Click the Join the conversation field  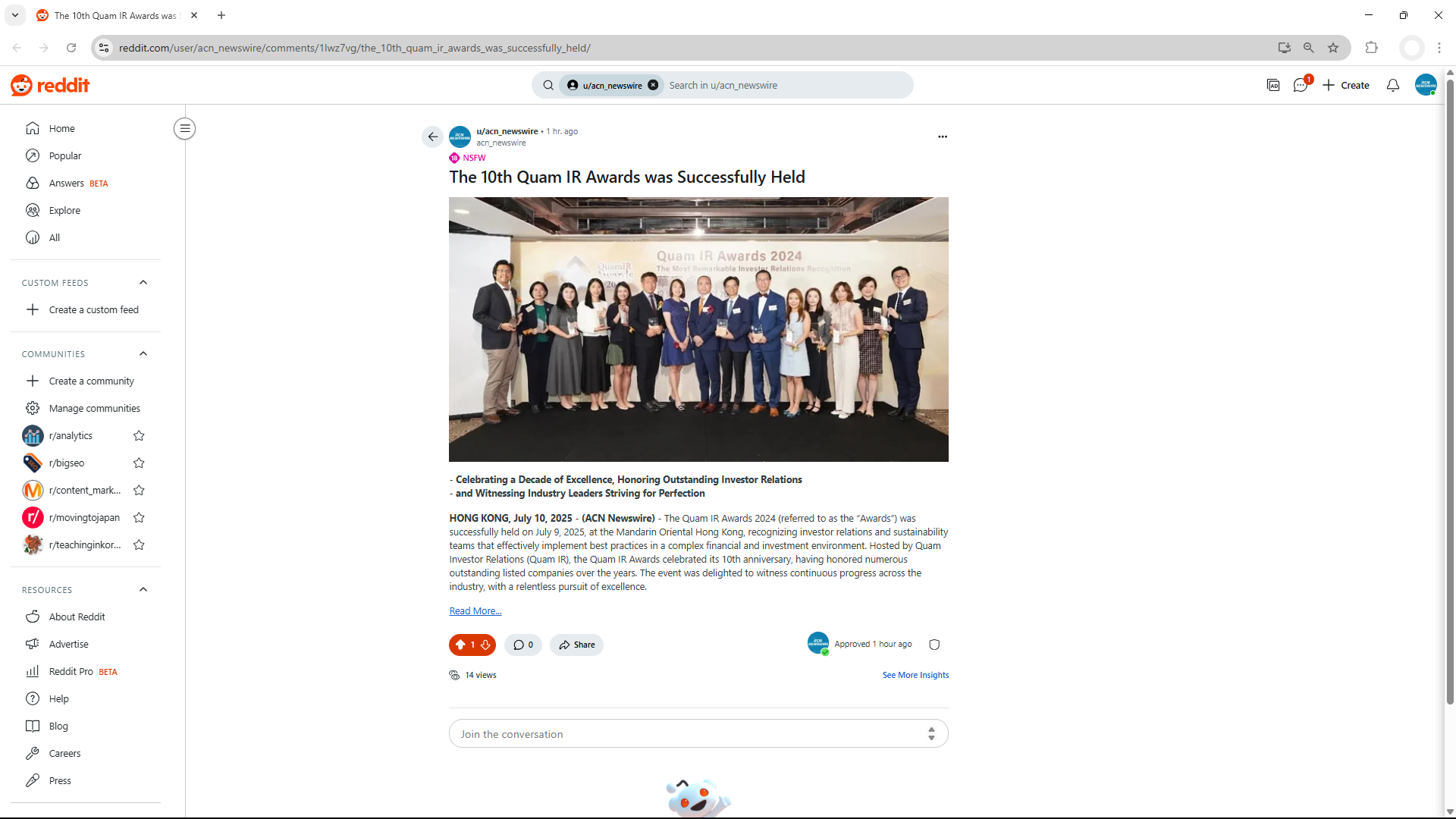698,734
